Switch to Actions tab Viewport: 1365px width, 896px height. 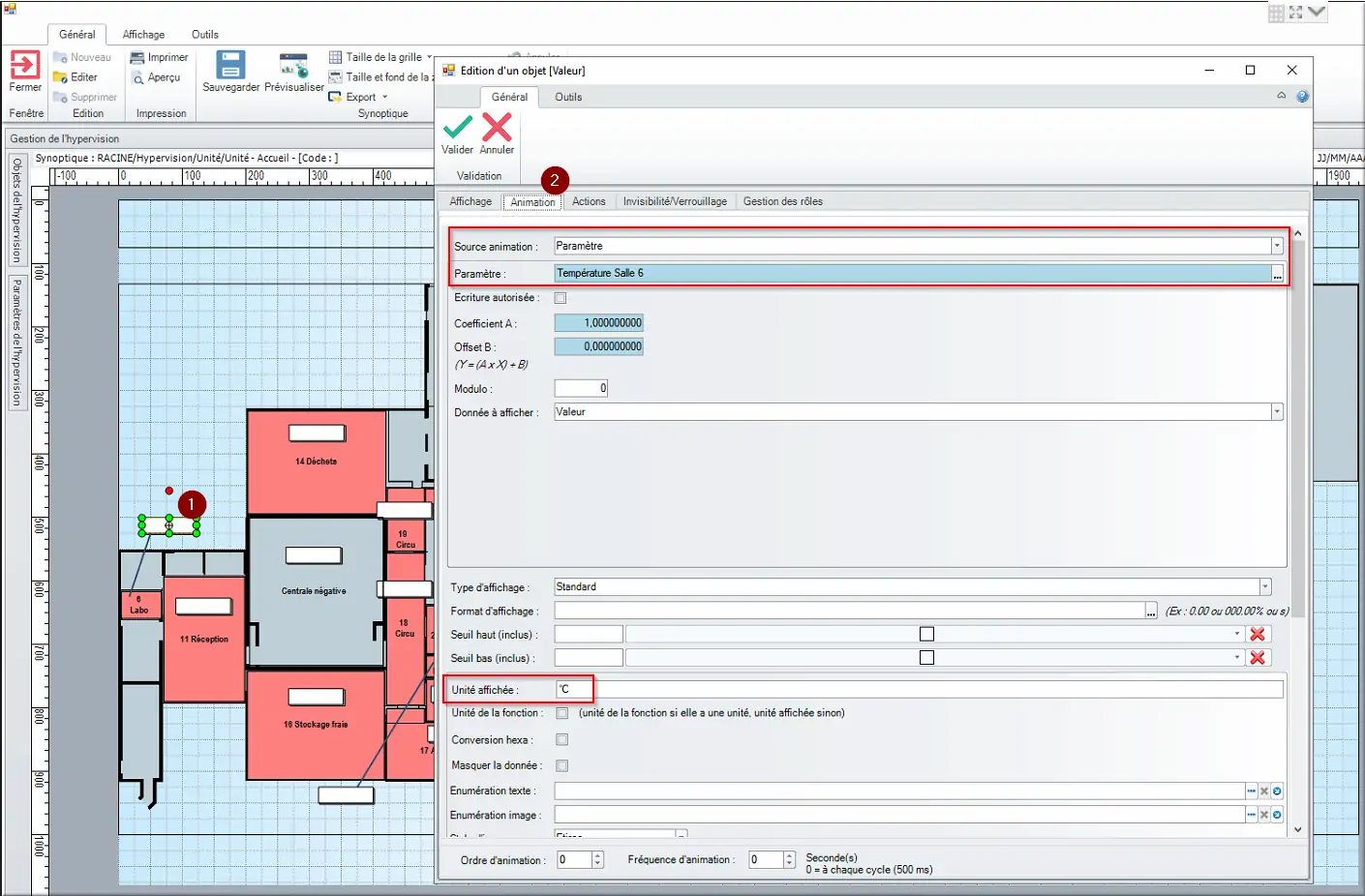[589, 201]
